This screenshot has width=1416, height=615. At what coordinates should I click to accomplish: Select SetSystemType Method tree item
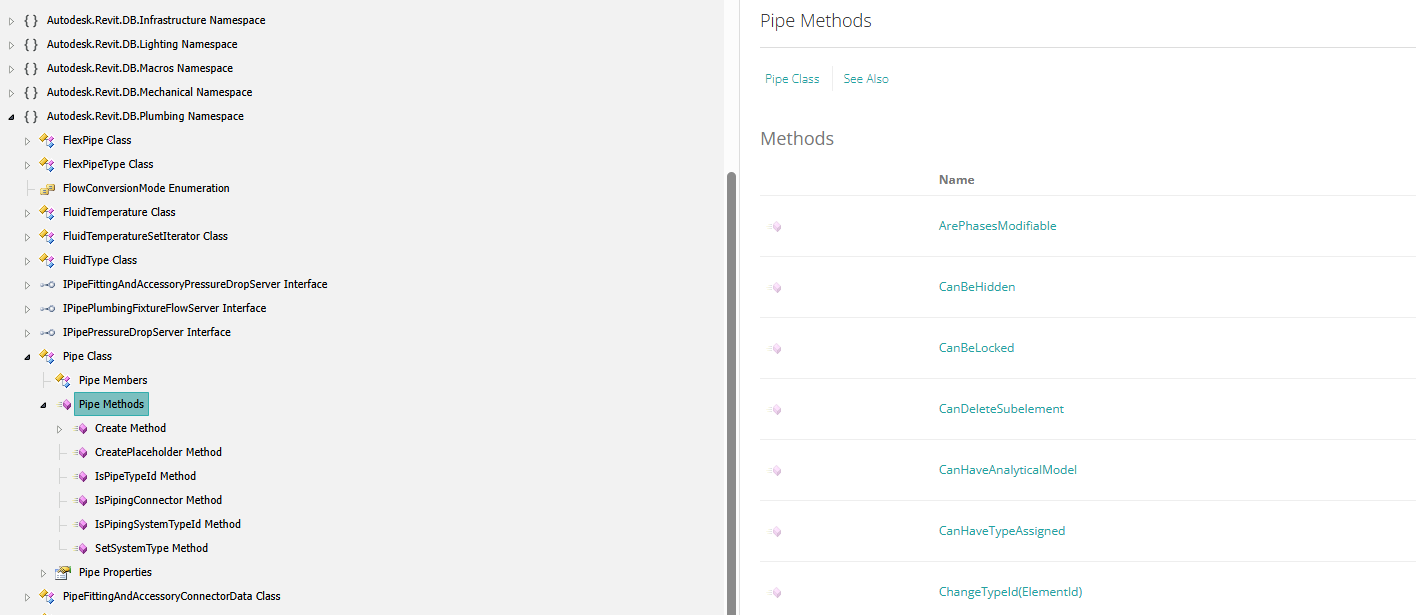pos(151,548)
